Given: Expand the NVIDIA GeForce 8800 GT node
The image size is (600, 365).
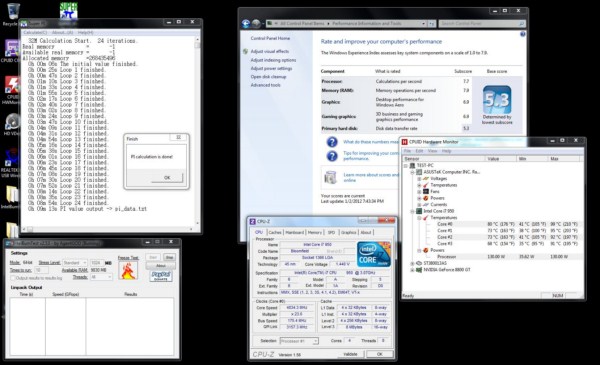Looking at the screenshot, I should tap(412, 270).
